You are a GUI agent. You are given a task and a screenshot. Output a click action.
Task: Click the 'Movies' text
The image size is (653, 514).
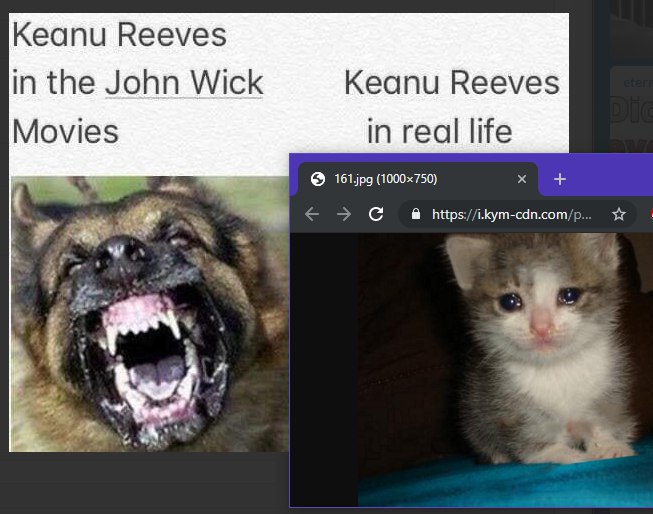(65, 132)
